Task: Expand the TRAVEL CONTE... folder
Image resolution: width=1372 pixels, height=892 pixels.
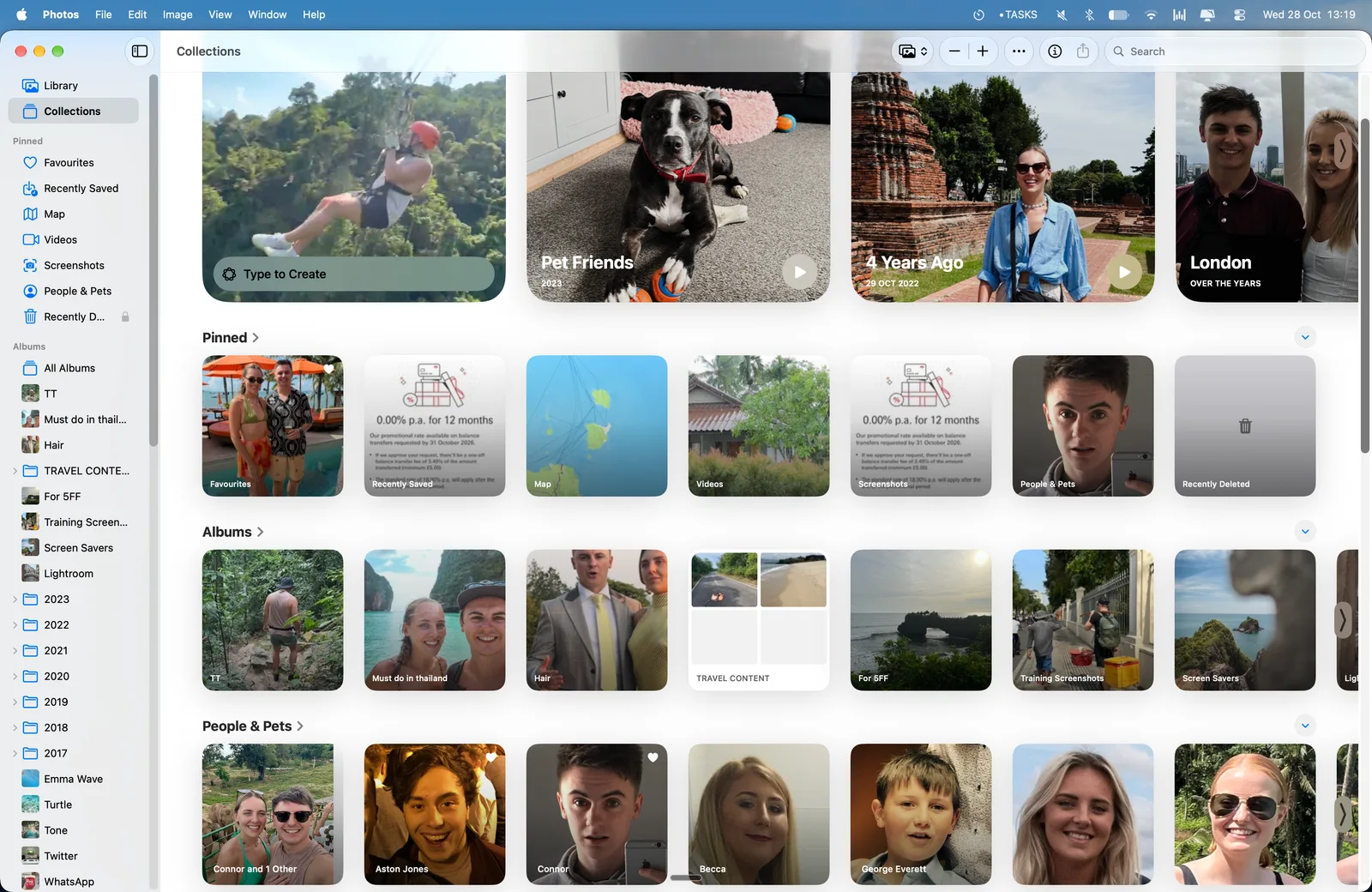Action: tap(15, 471)
